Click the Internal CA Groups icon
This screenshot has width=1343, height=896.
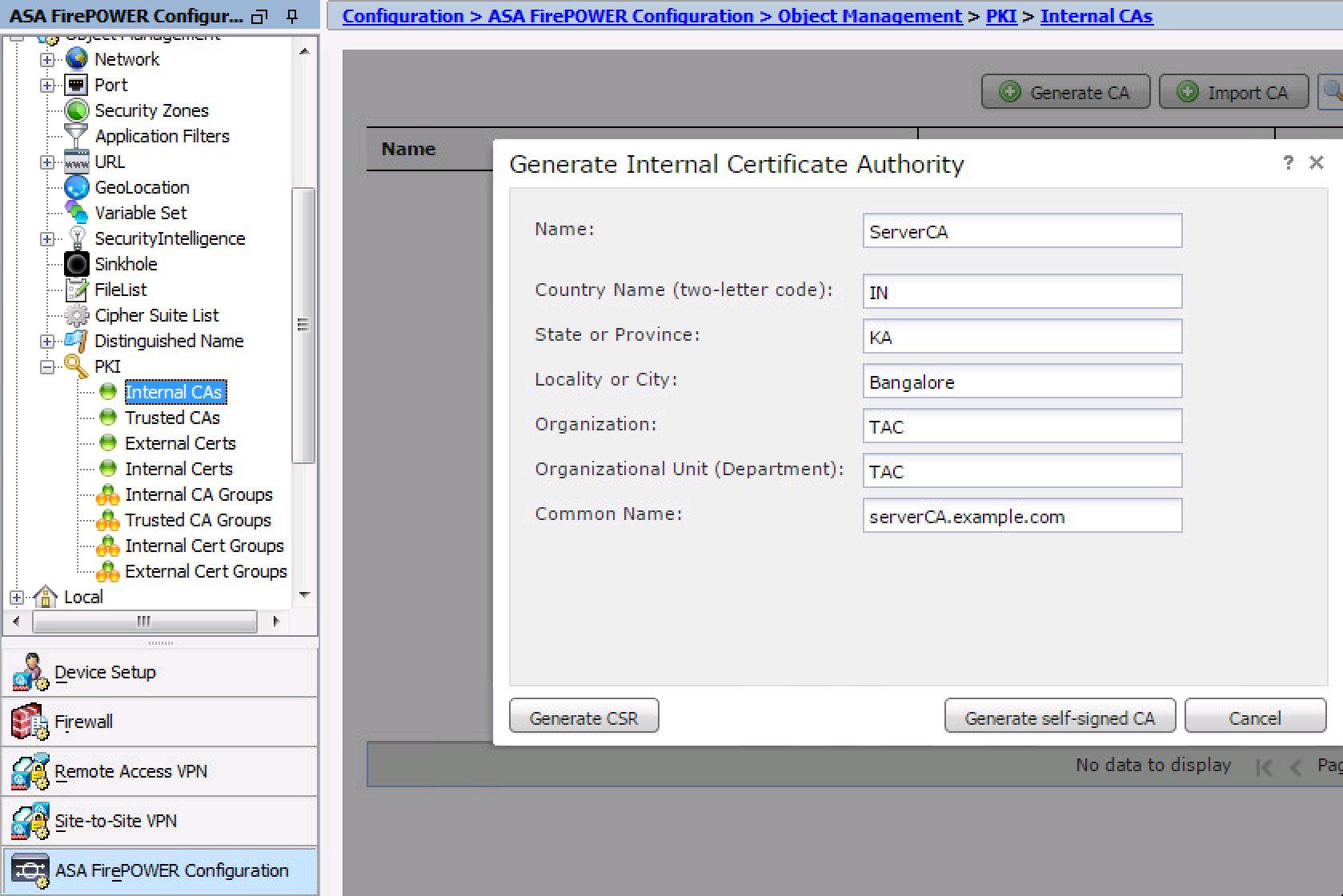(x=107, y=495)
